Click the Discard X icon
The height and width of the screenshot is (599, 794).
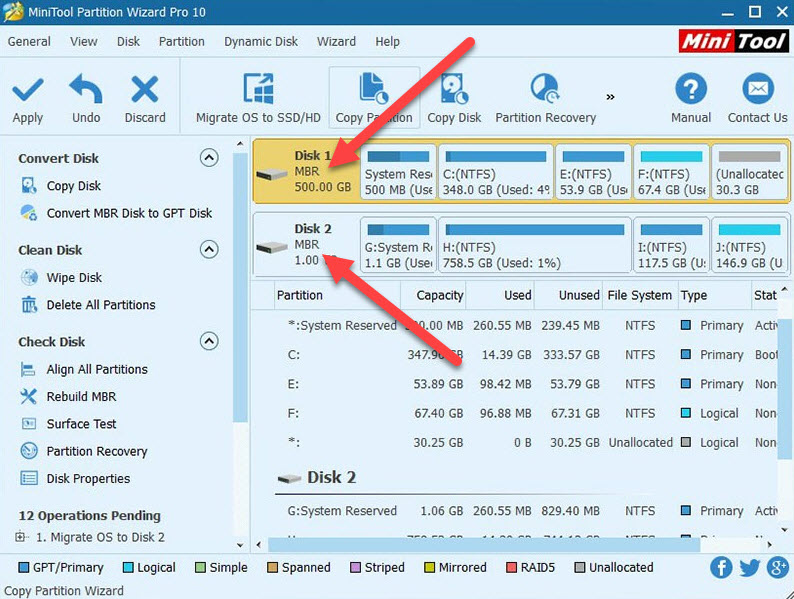pos(145,91)
